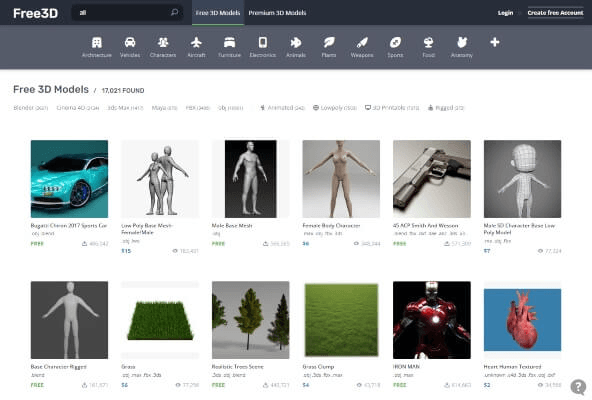
Task: Click view count eye icon under Grass Clump
Action: pyautogui.click(x=359, y=385)
